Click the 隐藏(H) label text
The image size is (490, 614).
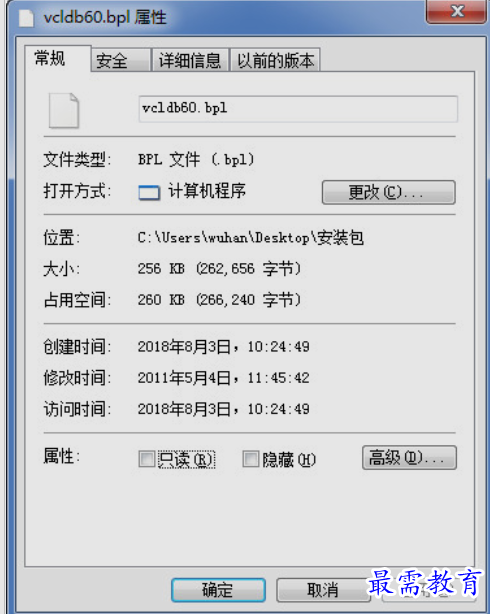289,459
